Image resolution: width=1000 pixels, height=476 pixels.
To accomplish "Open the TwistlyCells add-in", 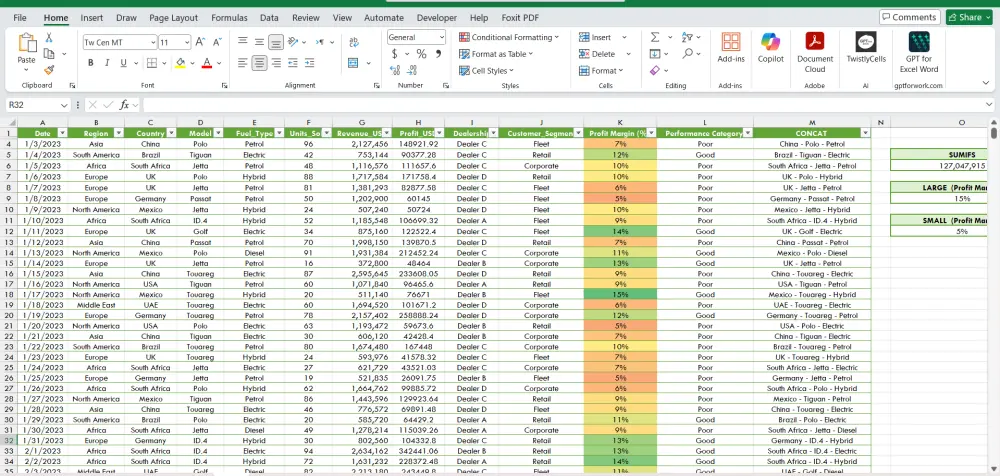I will 865,48.
